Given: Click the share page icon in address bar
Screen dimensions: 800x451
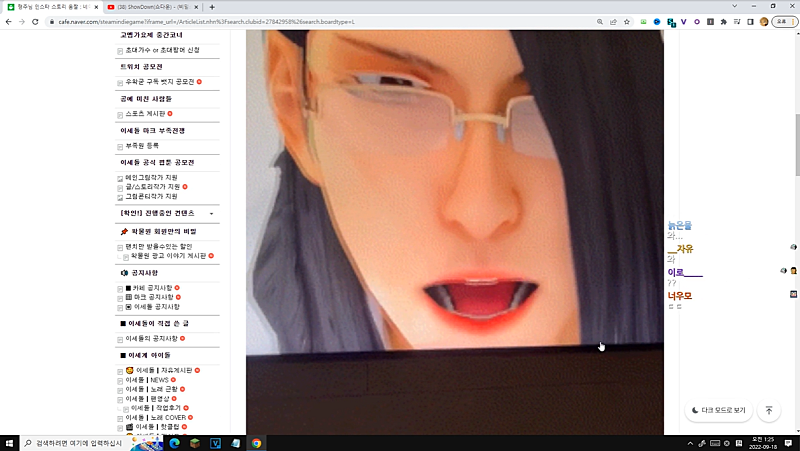Looking at the screenshot, I should [x=613, y=22].
